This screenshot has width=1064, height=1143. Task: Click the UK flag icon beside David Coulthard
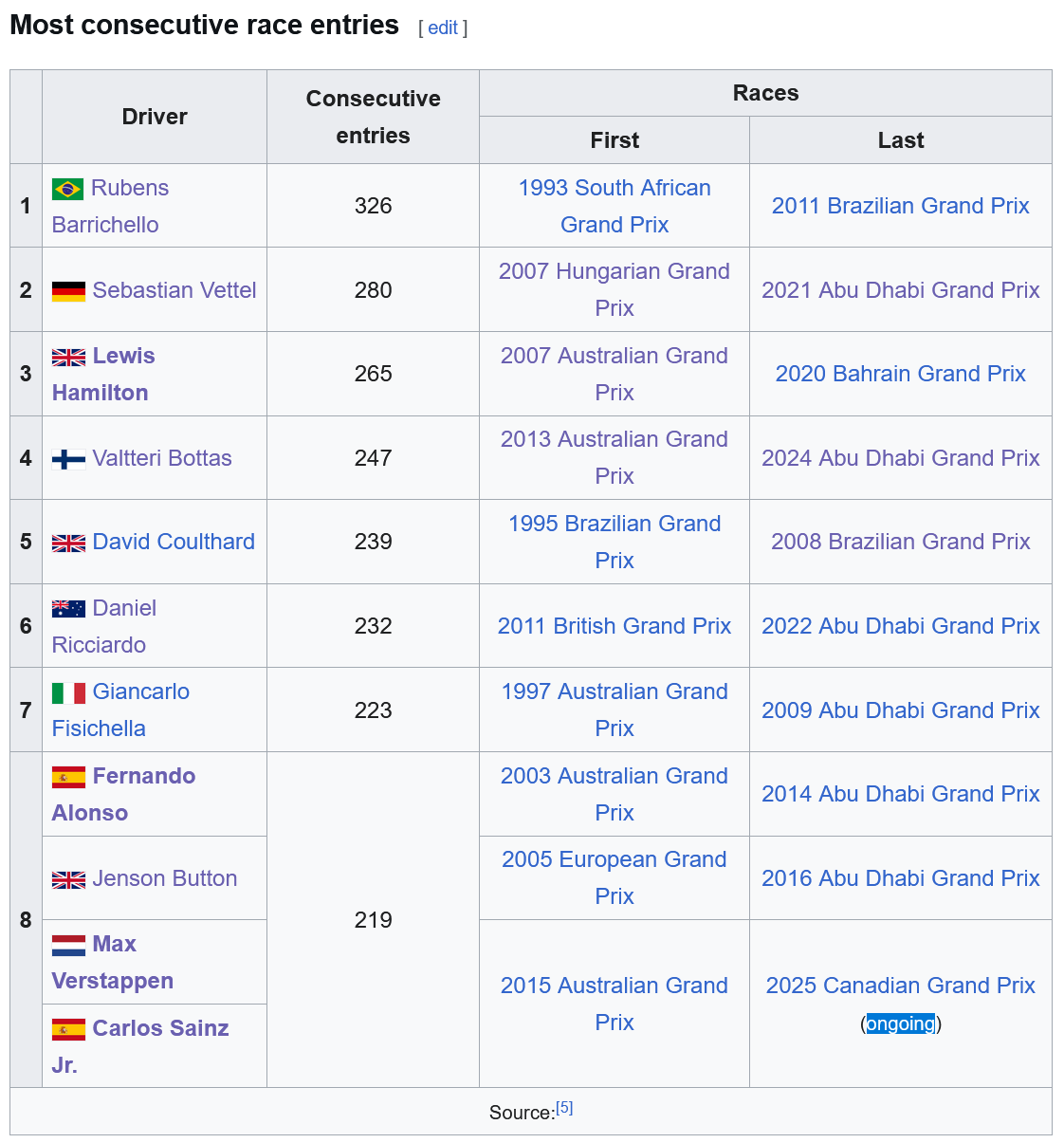(x=68, y=543)
